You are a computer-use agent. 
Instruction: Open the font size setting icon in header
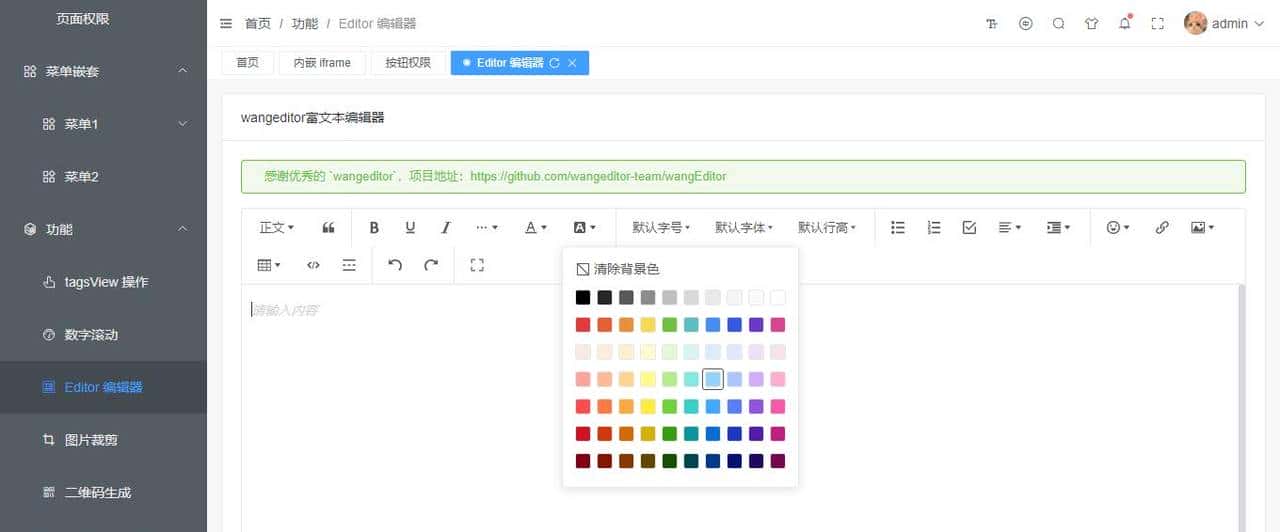(x=992, y=24)
